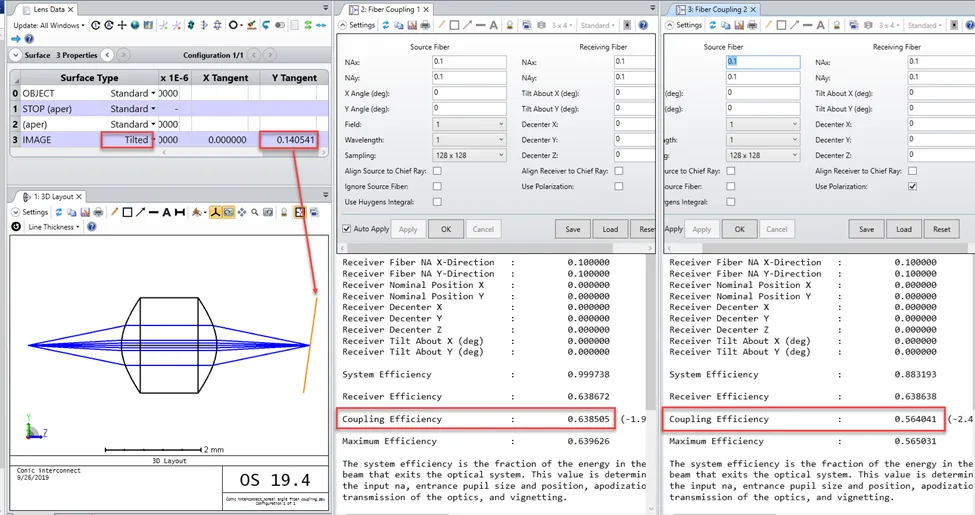Uncheck Use Polarization in Fiber Coupling 2
The height and width of the screenshot is (515, 975).
(x=911, y=186)
